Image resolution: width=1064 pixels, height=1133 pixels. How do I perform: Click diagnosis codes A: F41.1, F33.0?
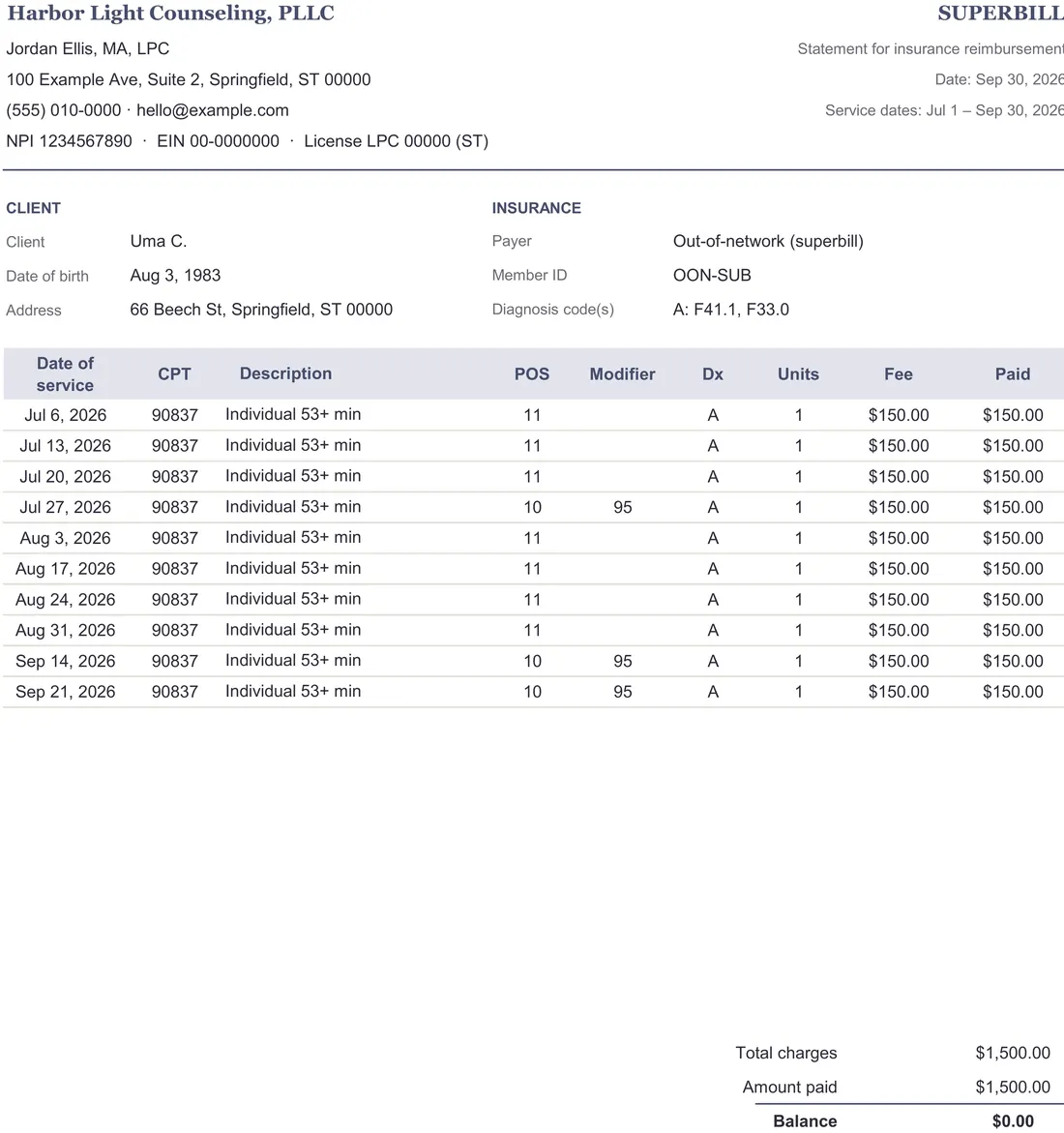(731, 310)
